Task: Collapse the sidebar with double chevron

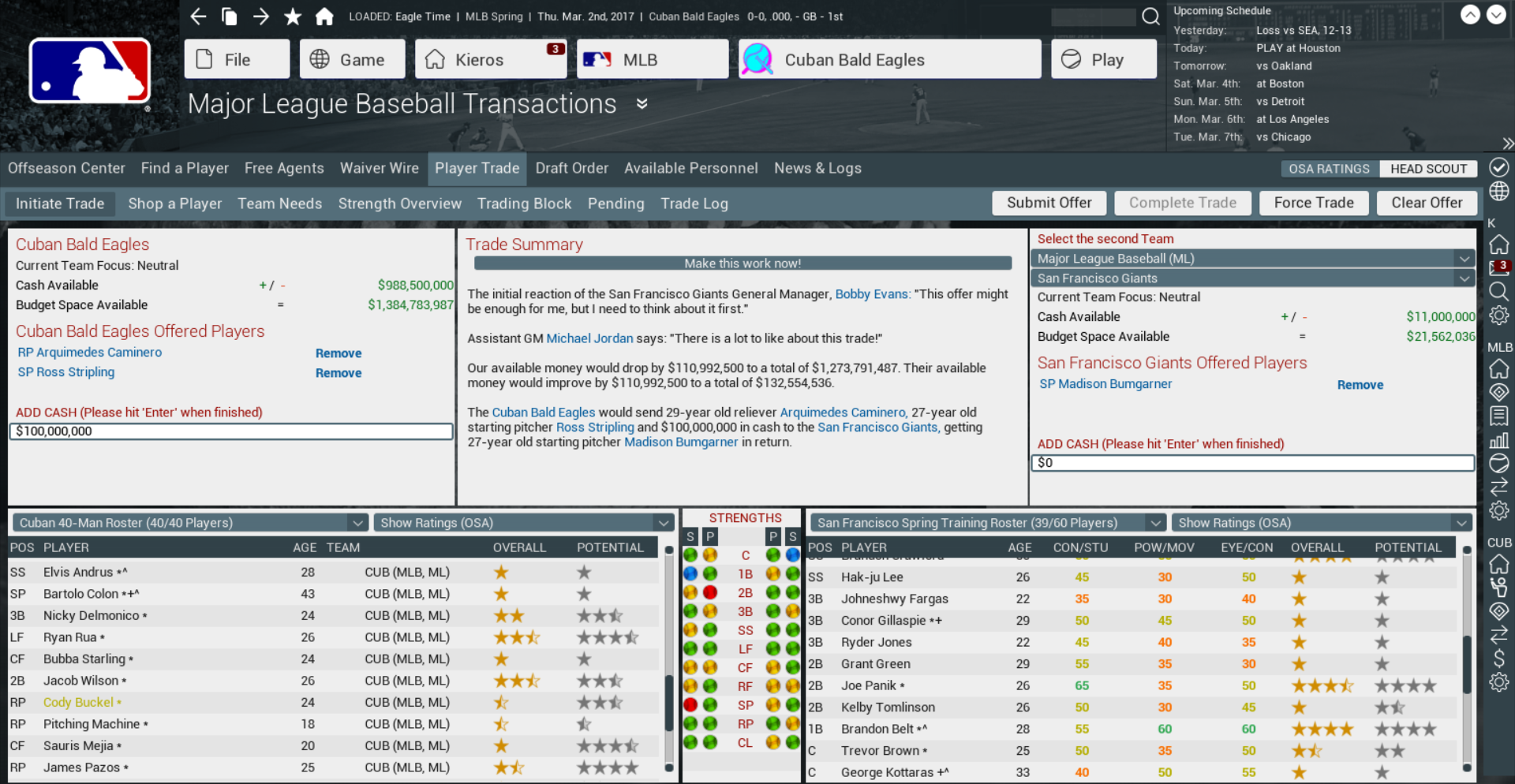Action: pos(1508,144)
